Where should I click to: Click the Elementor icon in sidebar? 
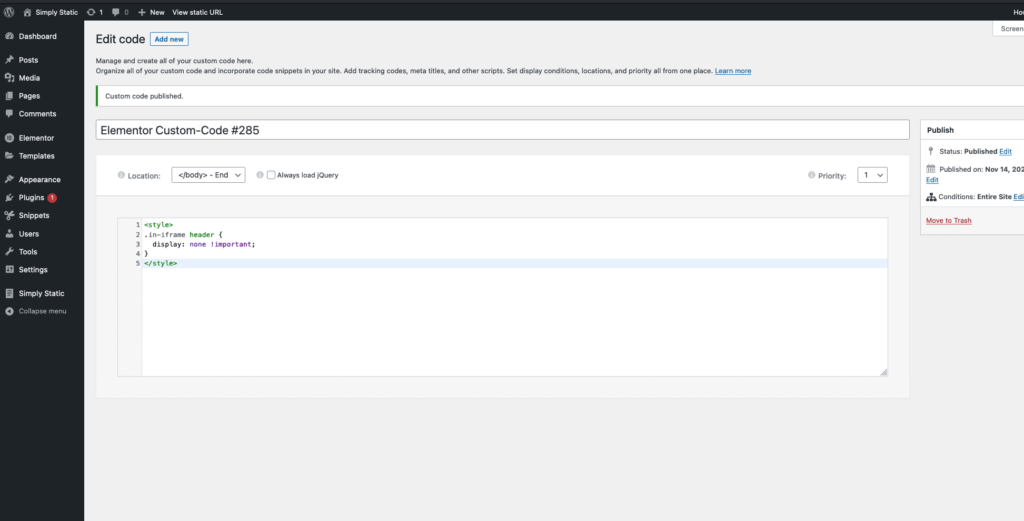tap(9, 138)
